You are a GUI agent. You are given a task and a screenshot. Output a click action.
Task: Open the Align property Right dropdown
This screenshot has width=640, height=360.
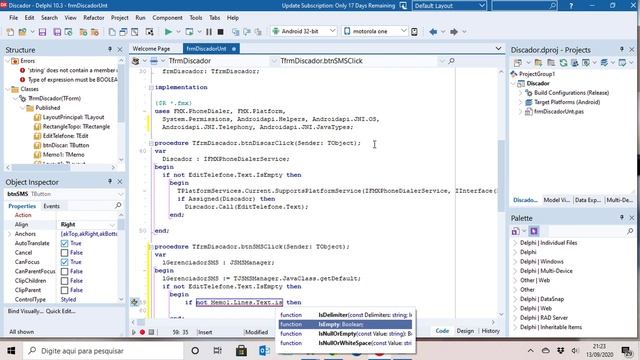(112, 224)
